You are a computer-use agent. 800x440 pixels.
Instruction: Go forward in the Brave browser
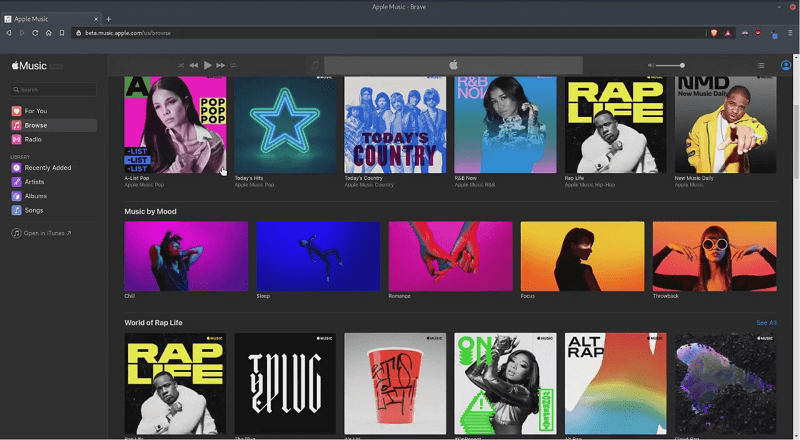point(22,33)
